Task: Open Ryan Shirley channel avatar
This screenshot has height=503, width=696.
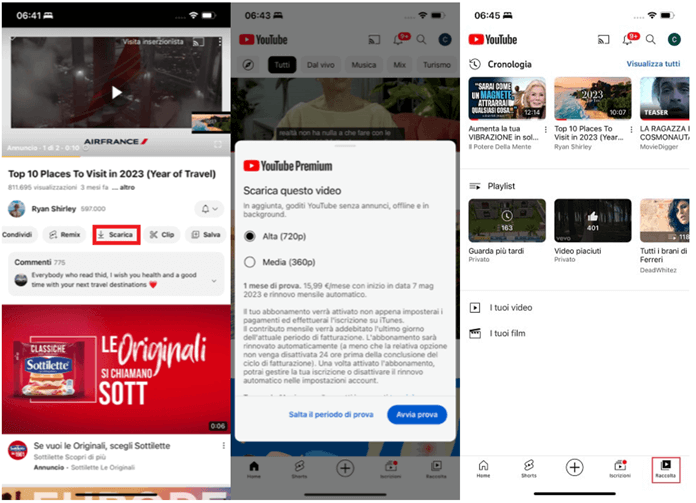Action: tap(16, 209)
